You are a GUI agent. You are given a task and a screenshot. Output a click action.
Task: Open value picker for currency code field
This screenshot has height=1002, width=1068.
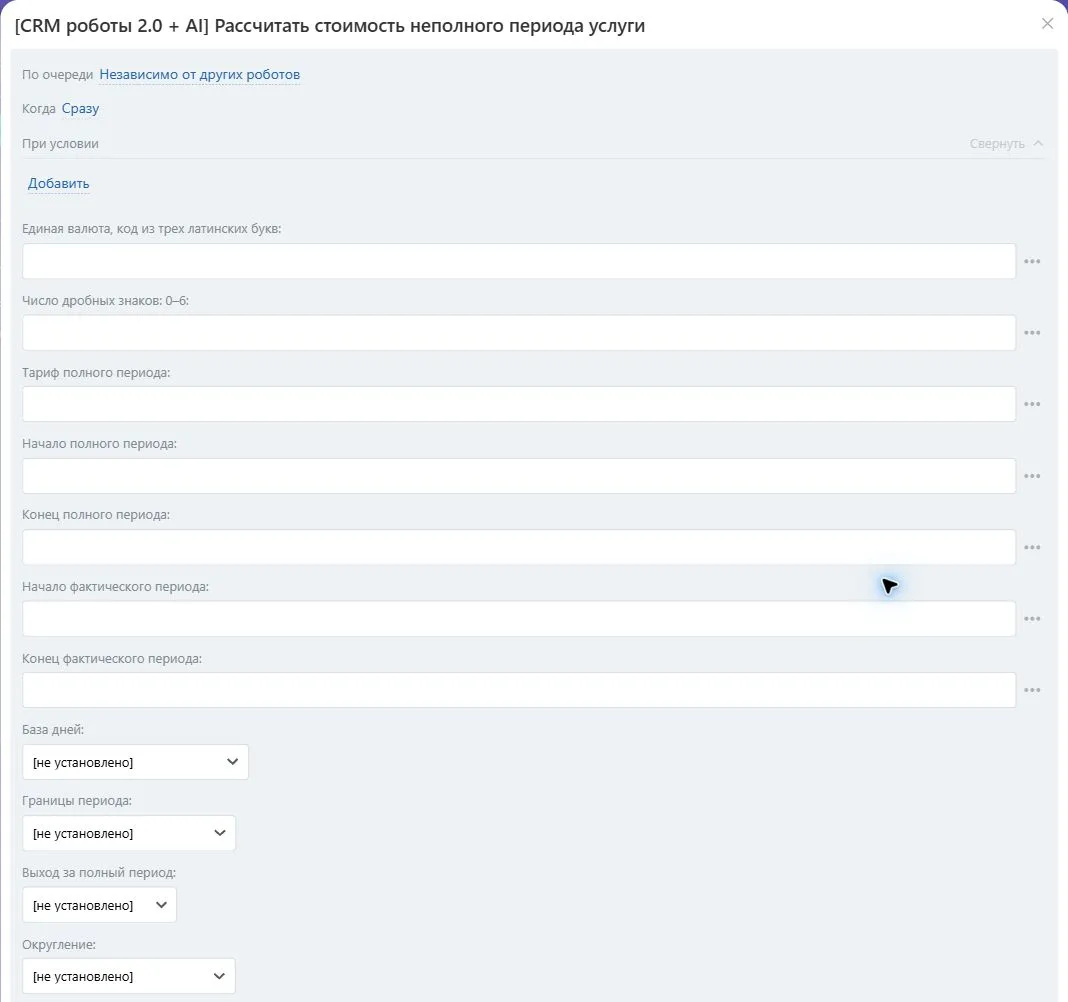coord(1032,262)
